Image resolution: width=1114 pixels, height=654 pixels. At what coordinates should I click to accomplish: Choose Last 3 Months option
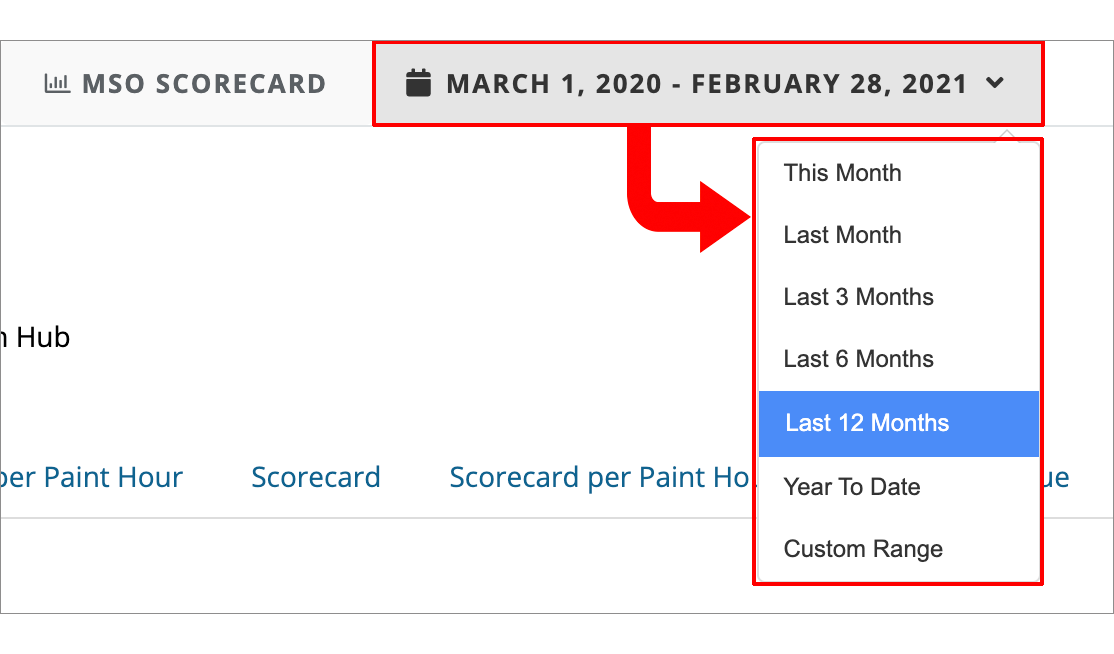(x=857, y=297)
